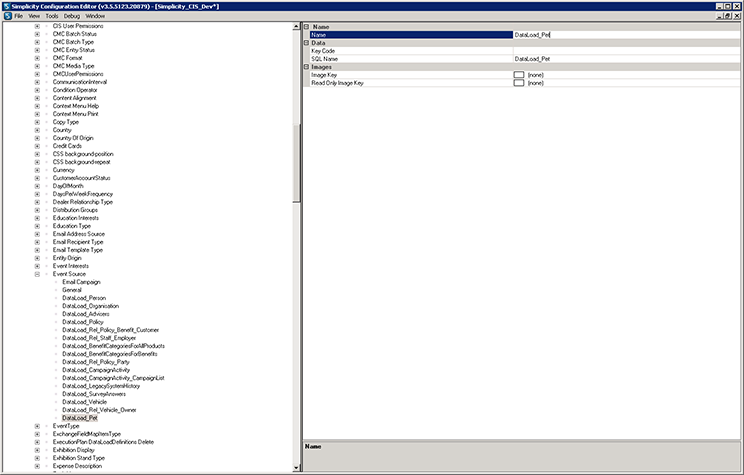Screen dimensions: 744x475
Task: Open the View menu
Action: (34, 16)
